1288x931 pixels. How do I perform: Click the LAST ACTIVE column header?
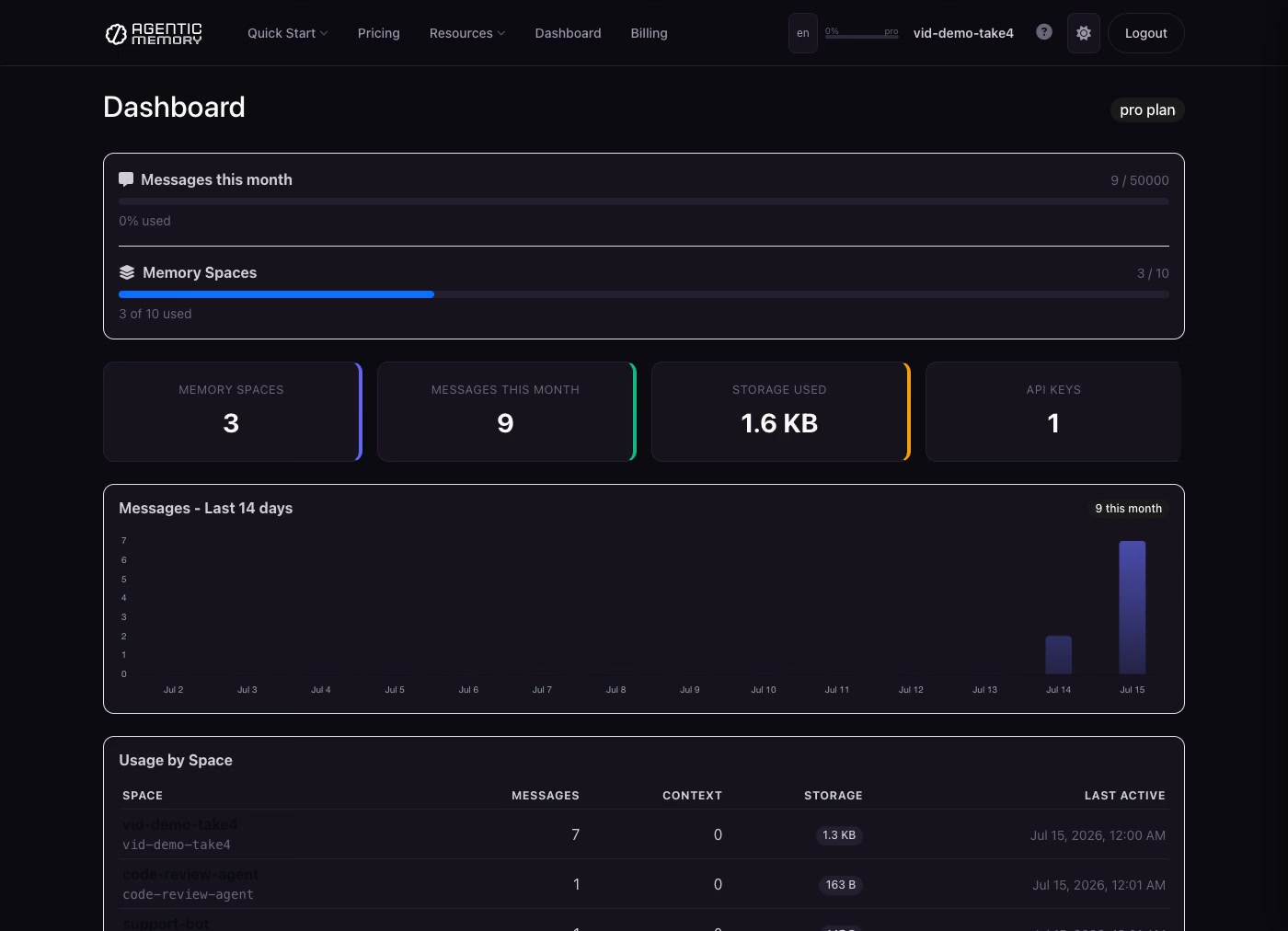pyautogui.click(x=1124, y=796)
